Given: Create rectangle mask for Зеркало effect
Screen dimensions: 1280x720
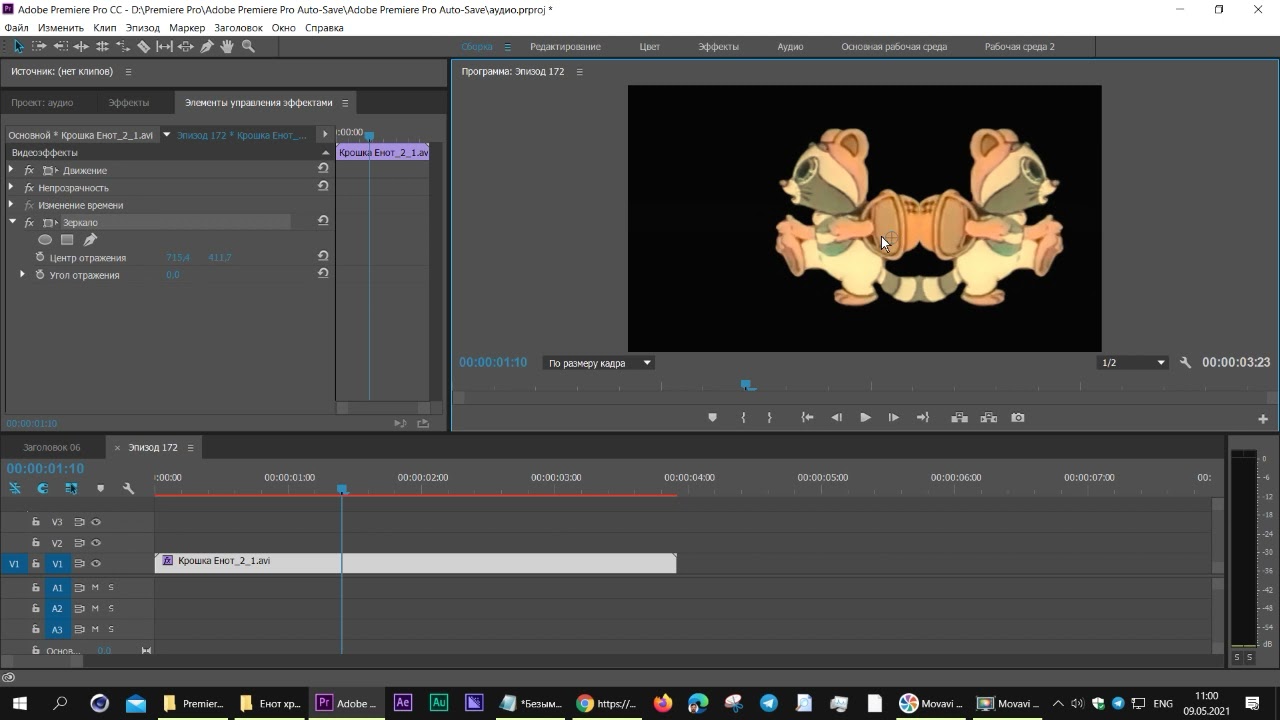Looking at the screenshot, I should click(x=67, y=240).
